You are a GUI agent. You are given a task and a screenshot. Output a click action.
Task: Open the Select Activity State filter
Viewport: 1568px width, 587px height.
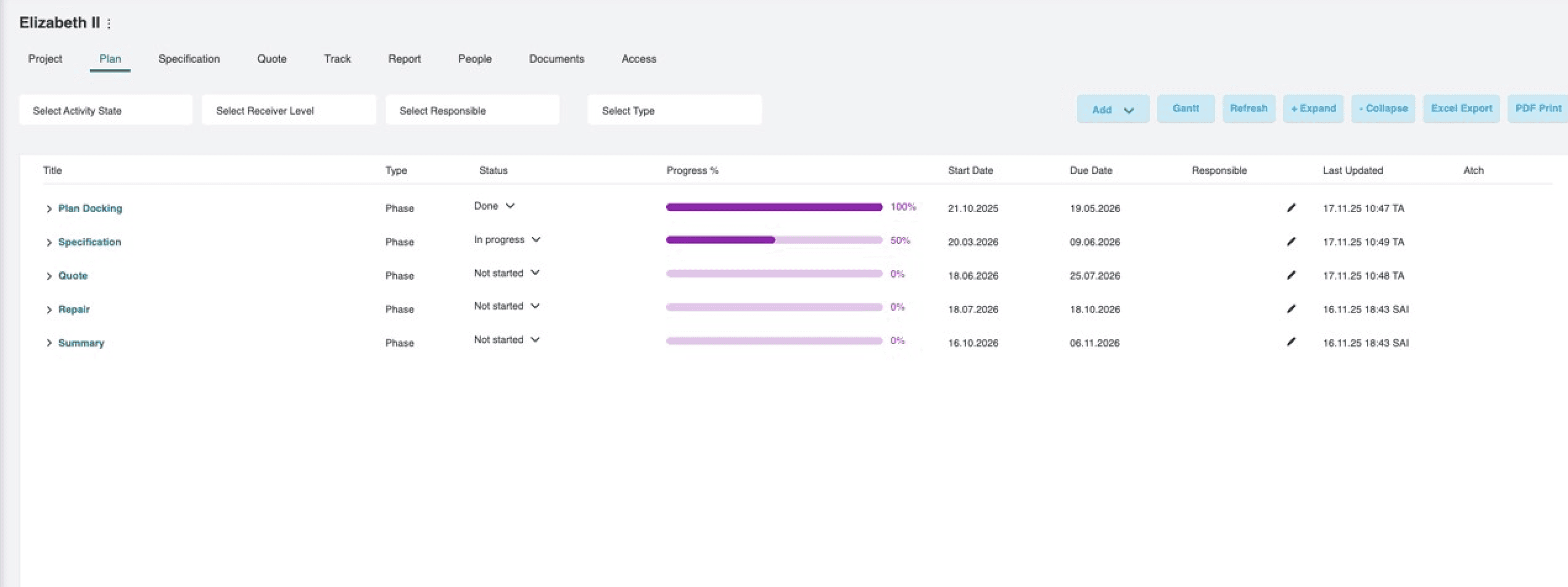click(105, 110)
